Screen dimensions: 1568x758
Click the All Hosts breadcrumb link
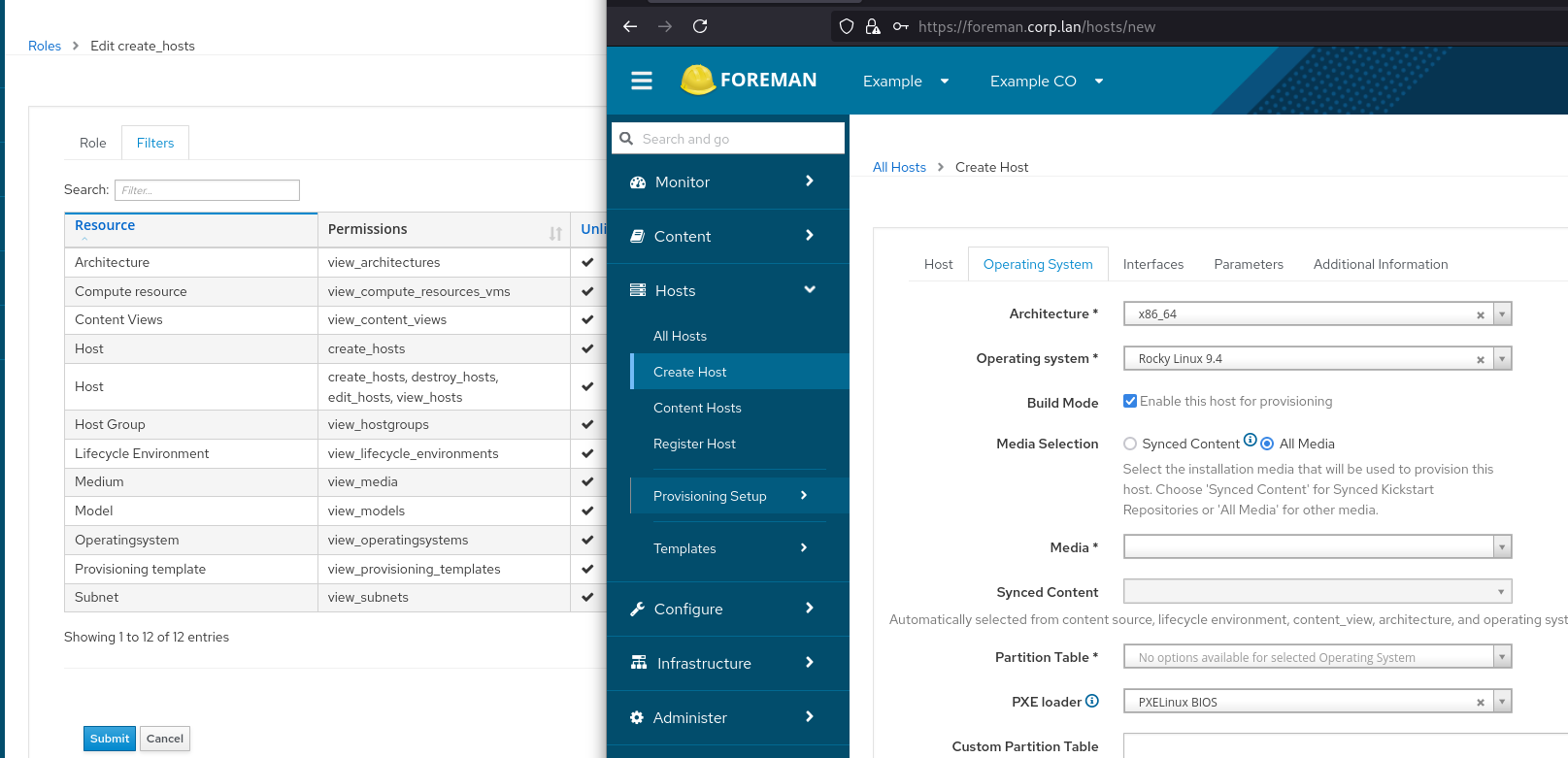tap(899, 167)
